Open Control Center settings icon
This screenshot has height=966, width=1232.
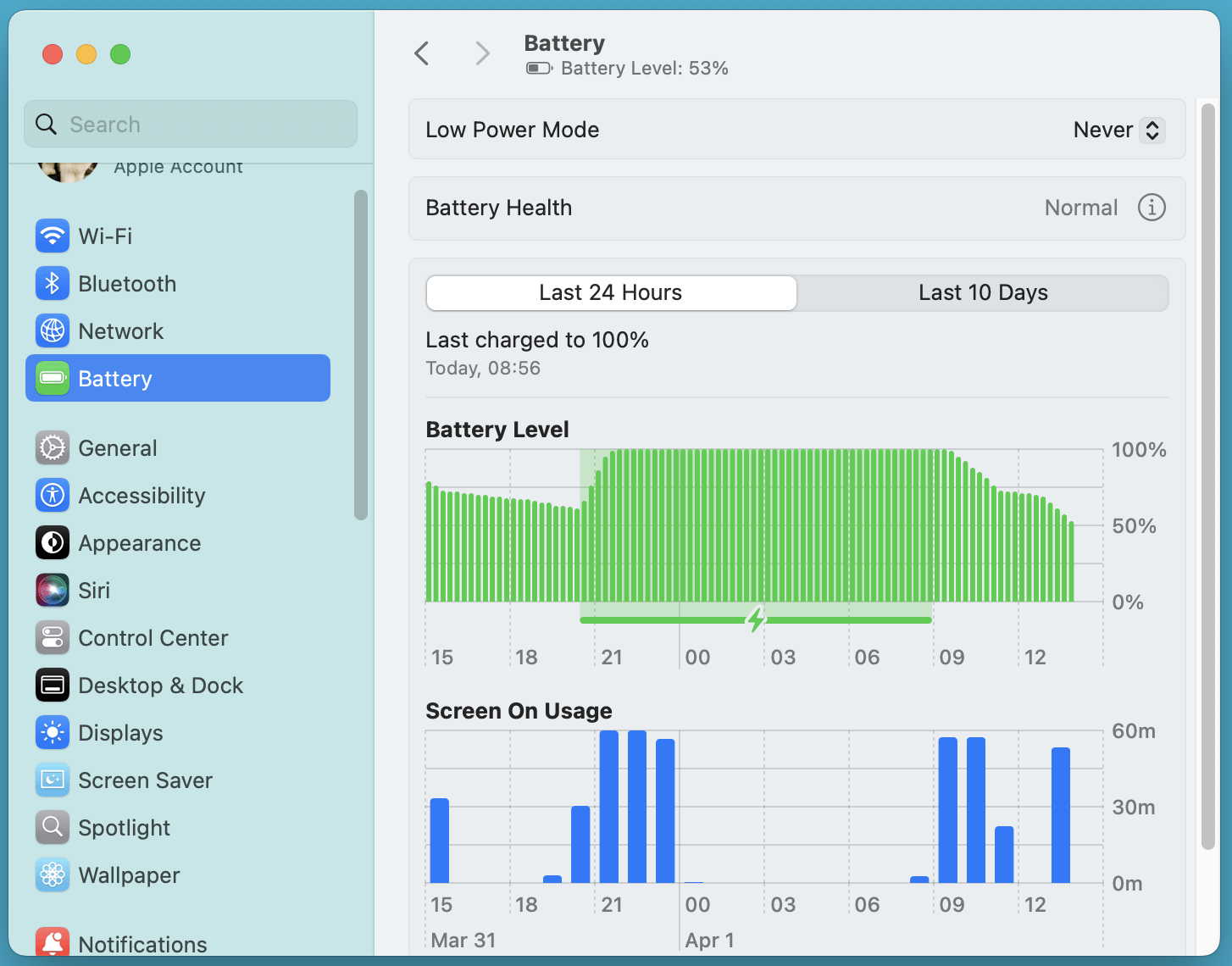pyautogui.click(x=53, y=637)
